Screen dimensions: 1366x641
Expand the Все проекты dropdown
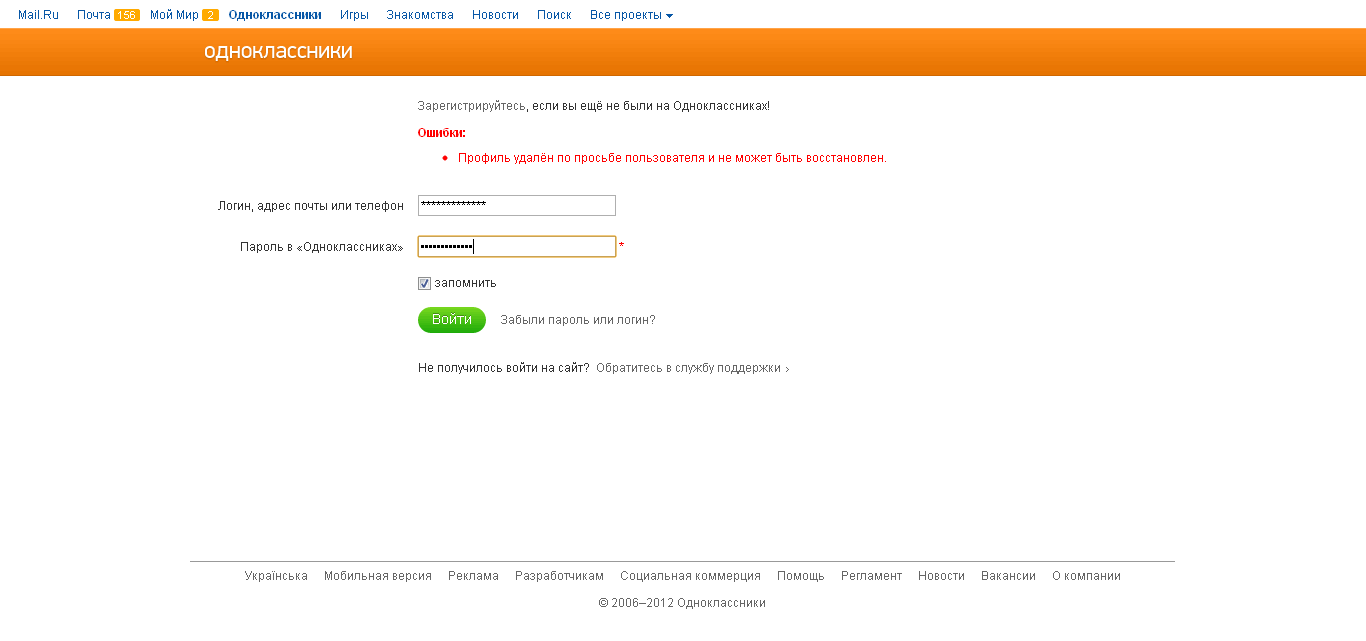[x=631, y=15]
